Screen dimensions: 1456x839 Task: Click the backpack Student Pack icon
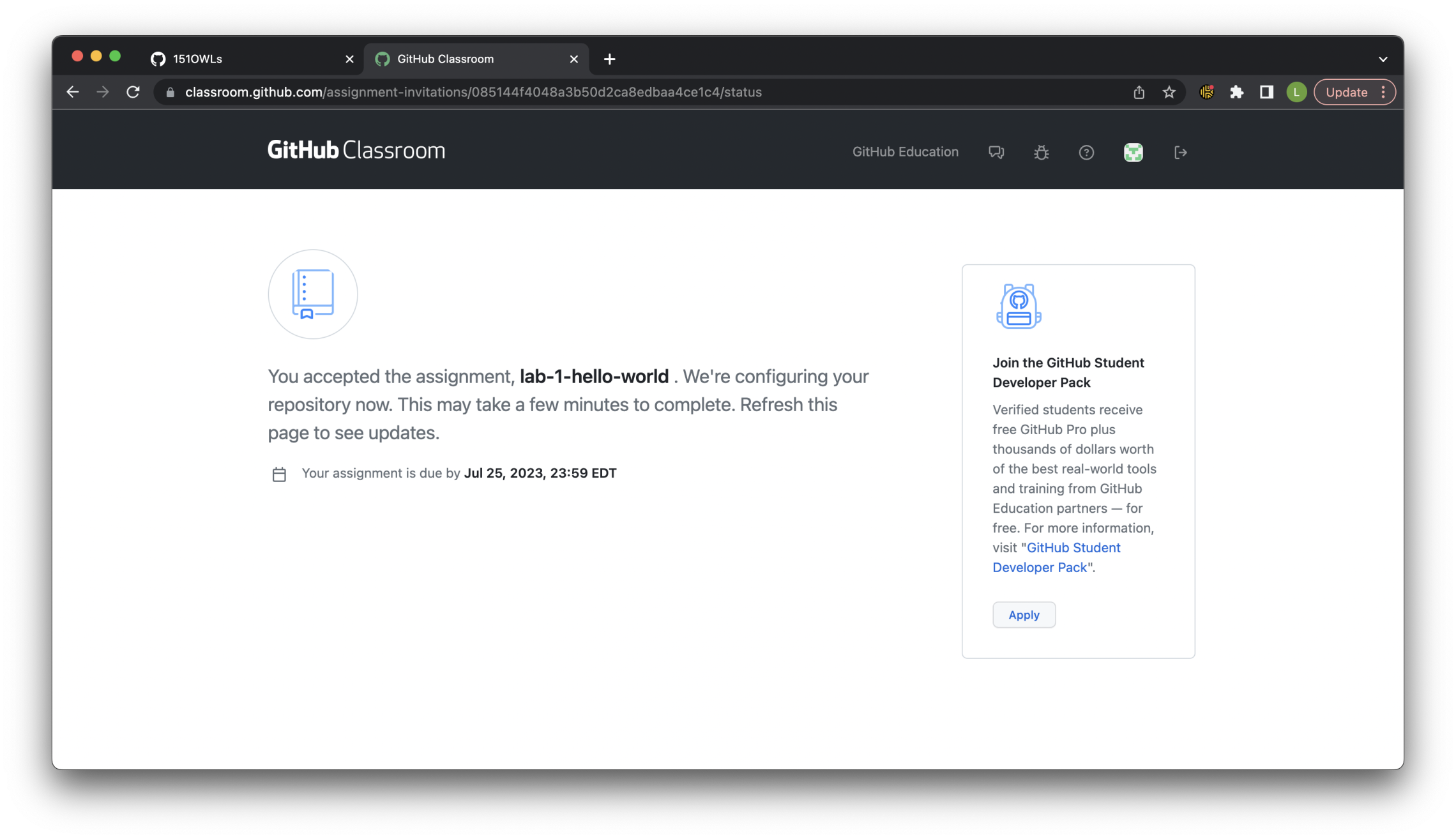(1019, 306)
